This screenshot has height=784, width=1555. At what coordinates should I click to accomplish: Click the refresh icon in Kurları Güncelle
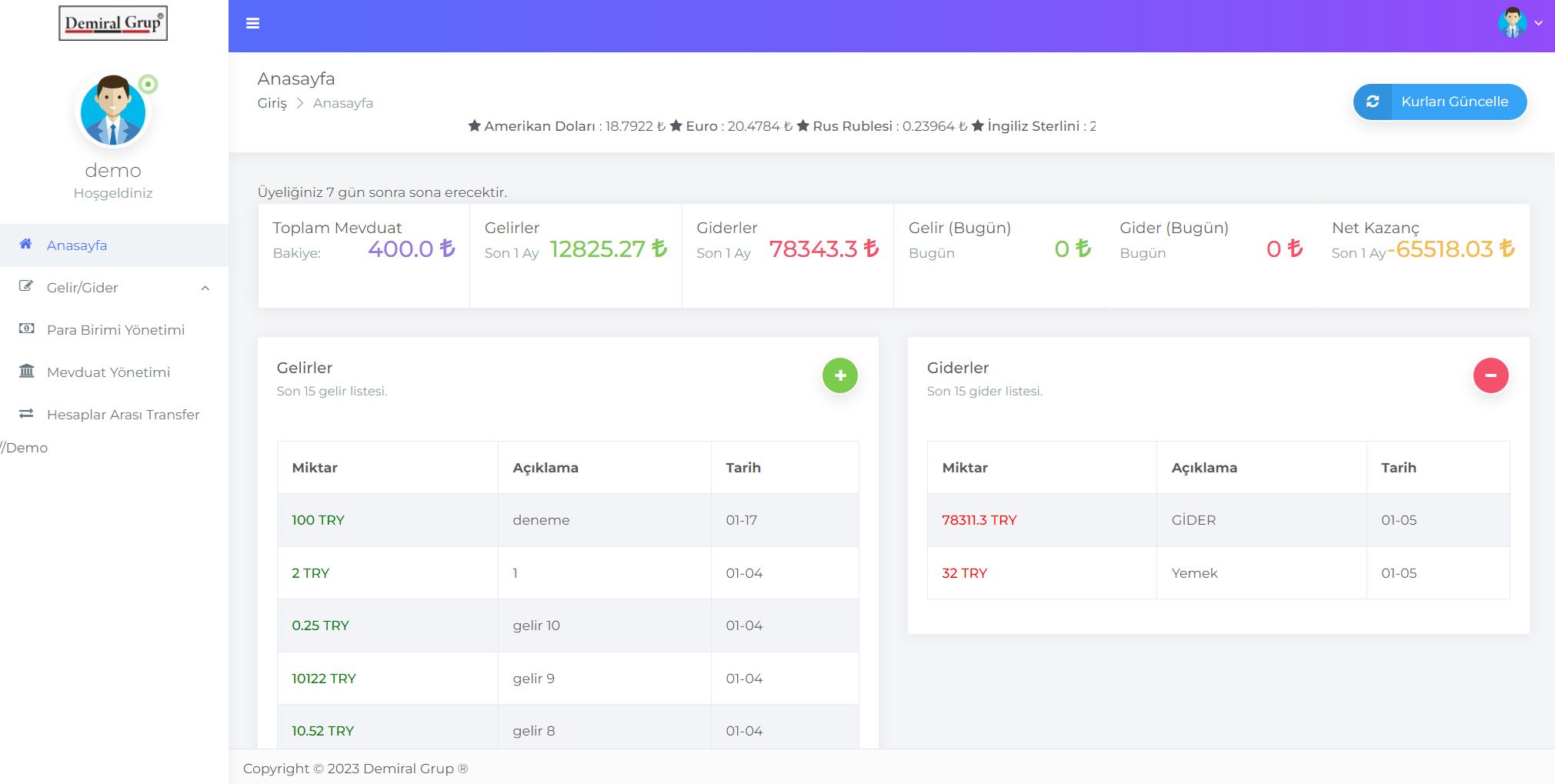pyautogui.click(x=1373, y=102)
